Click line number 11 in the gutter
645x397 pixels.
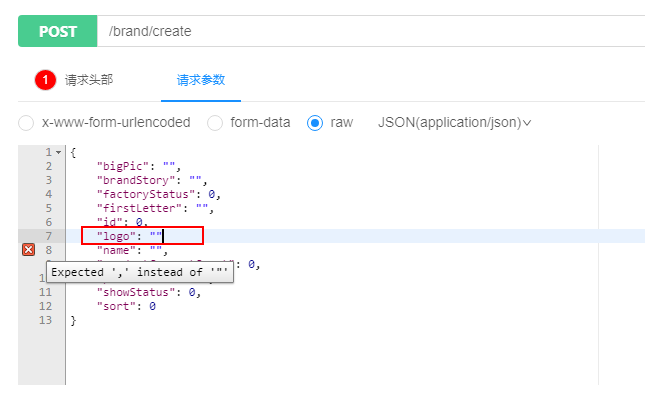[45, 292]
